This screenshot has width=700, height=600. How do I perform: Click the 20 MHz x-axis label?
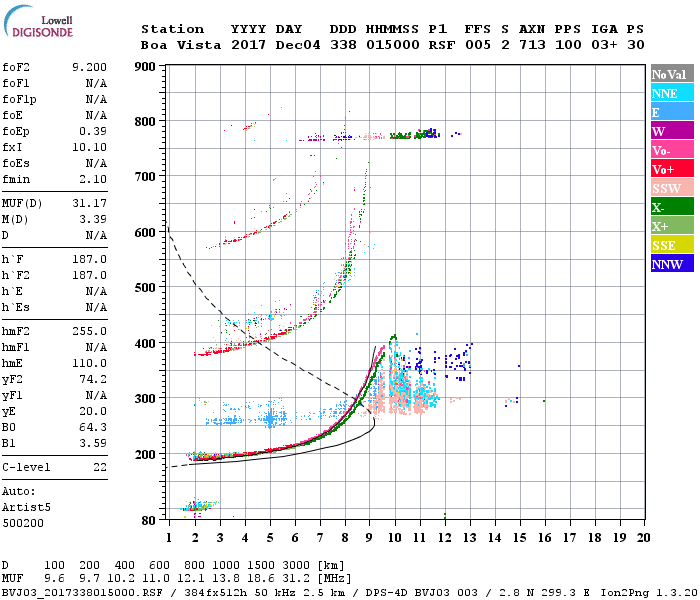click(643, 538)
